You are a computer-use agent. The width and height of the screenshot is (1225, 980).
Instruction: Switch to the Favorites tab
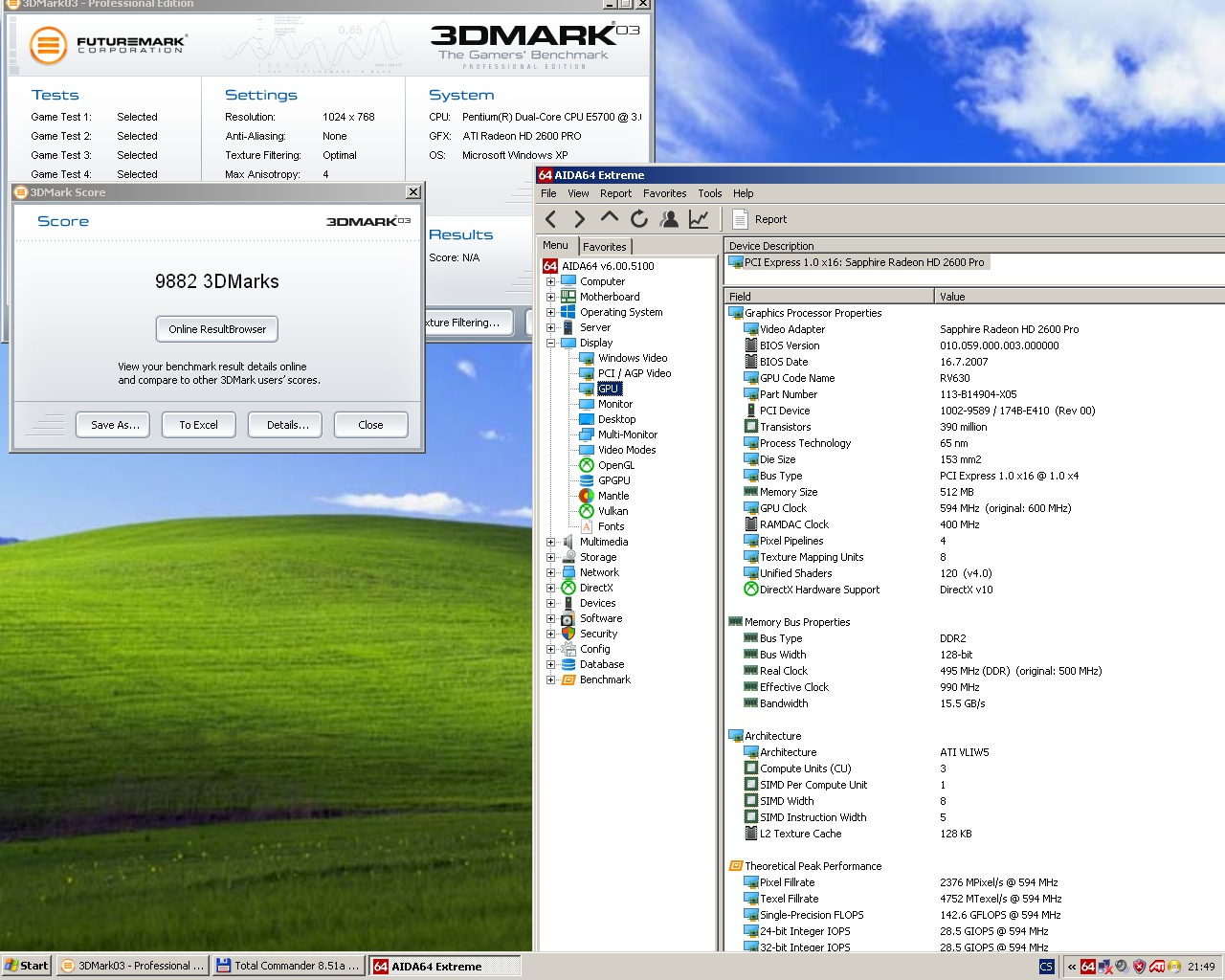click(604, 247)
